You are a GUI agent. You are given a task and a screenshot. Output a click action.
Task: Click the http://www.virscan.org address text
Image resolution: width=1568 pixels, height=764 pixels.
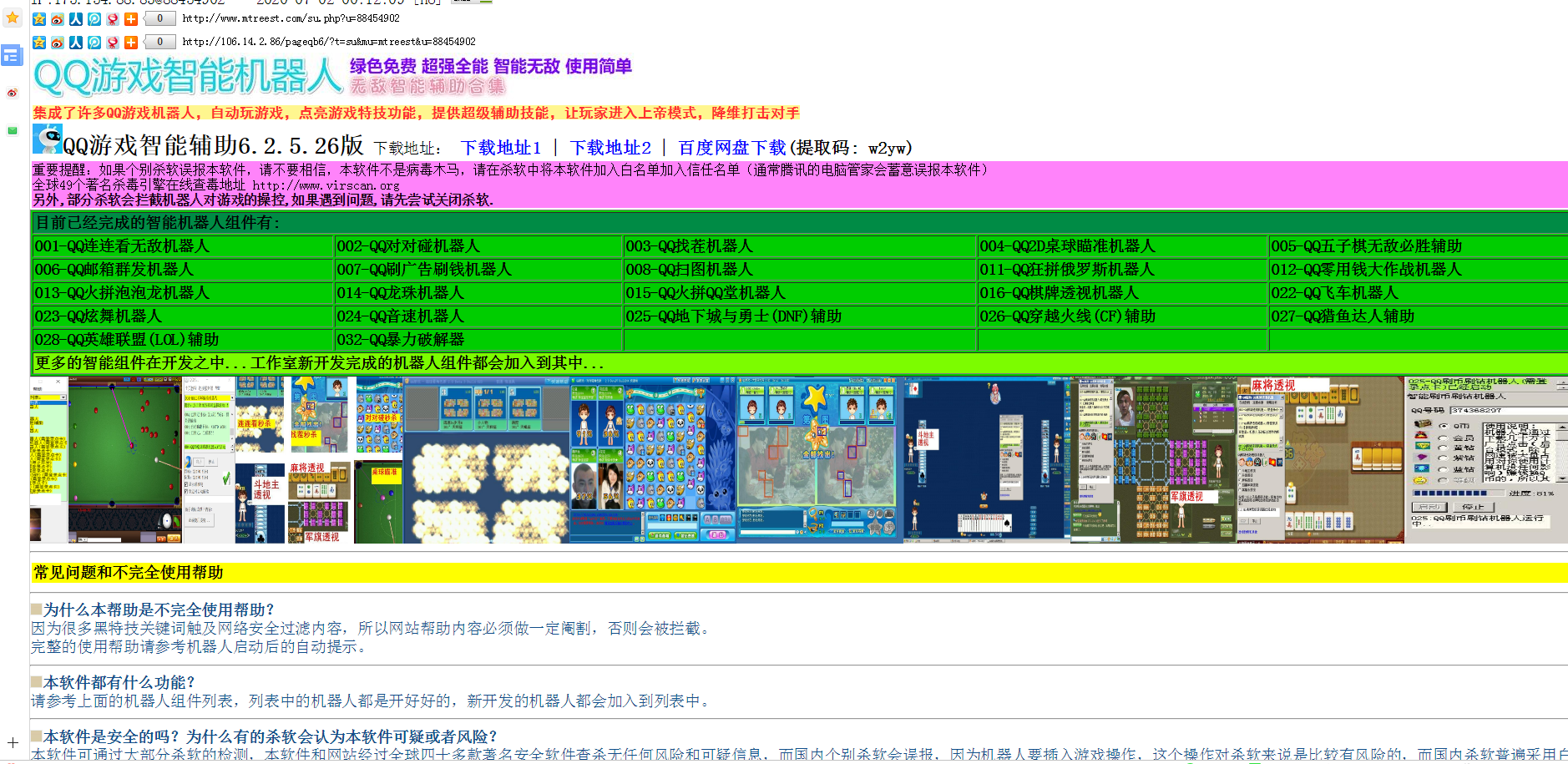click(x=326, y=185)
